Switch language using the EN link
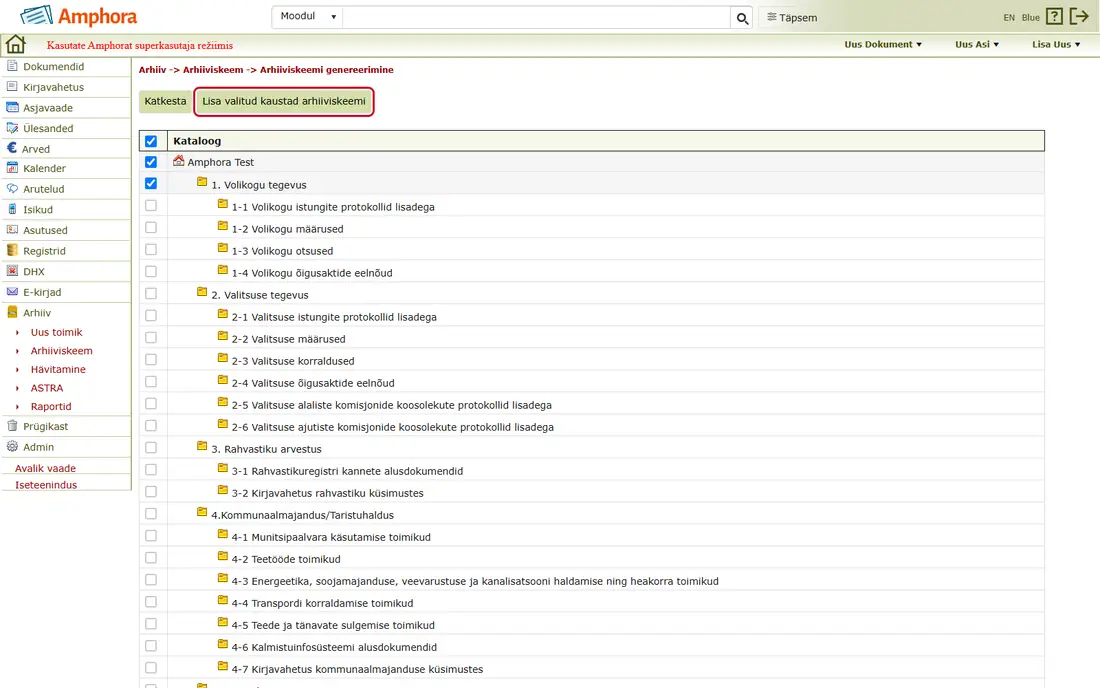This screenshot has height=688, width=1100. [1009, 18]
